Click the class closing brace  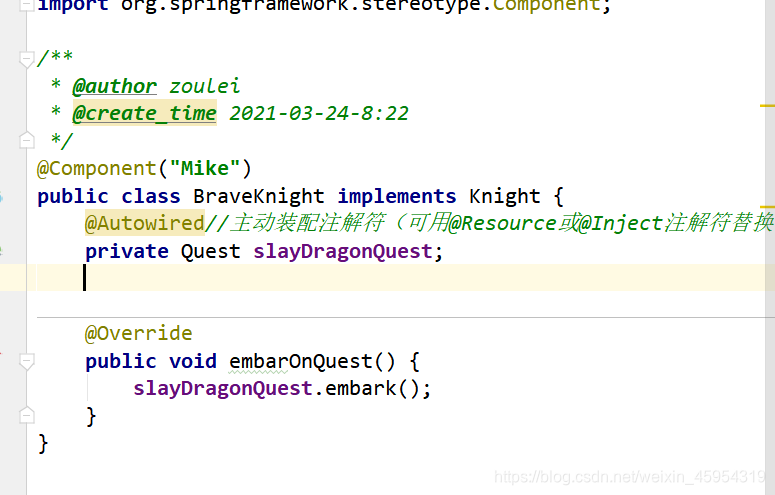tap(43, 444)
